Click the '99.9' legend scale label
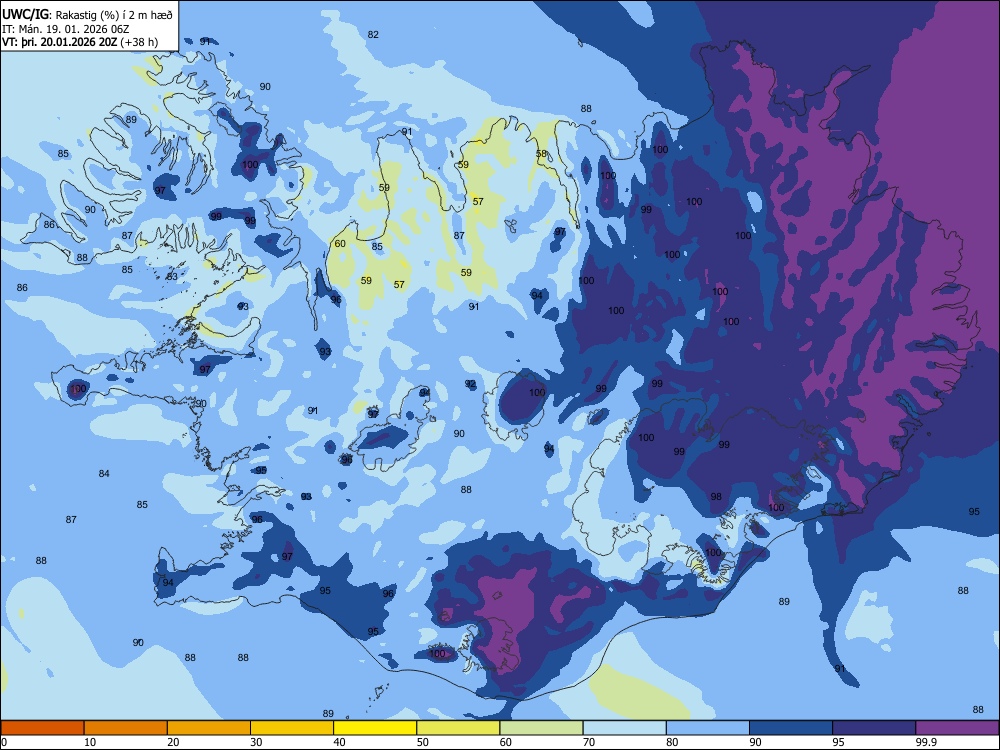1000x750 pixels. tap(926, 742)
